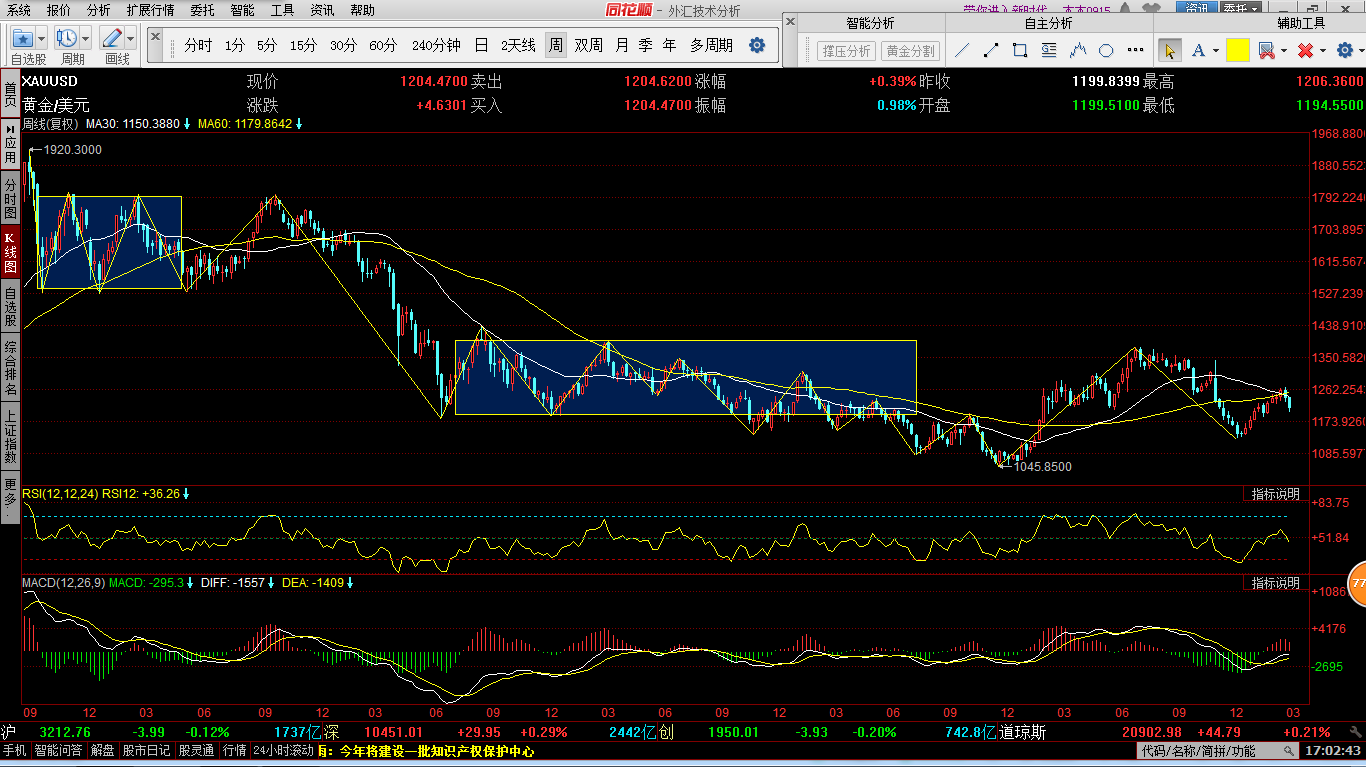Screen dimensions: 1366x767
Task: Click the red X delete drawings icon
Action: 1304,50
